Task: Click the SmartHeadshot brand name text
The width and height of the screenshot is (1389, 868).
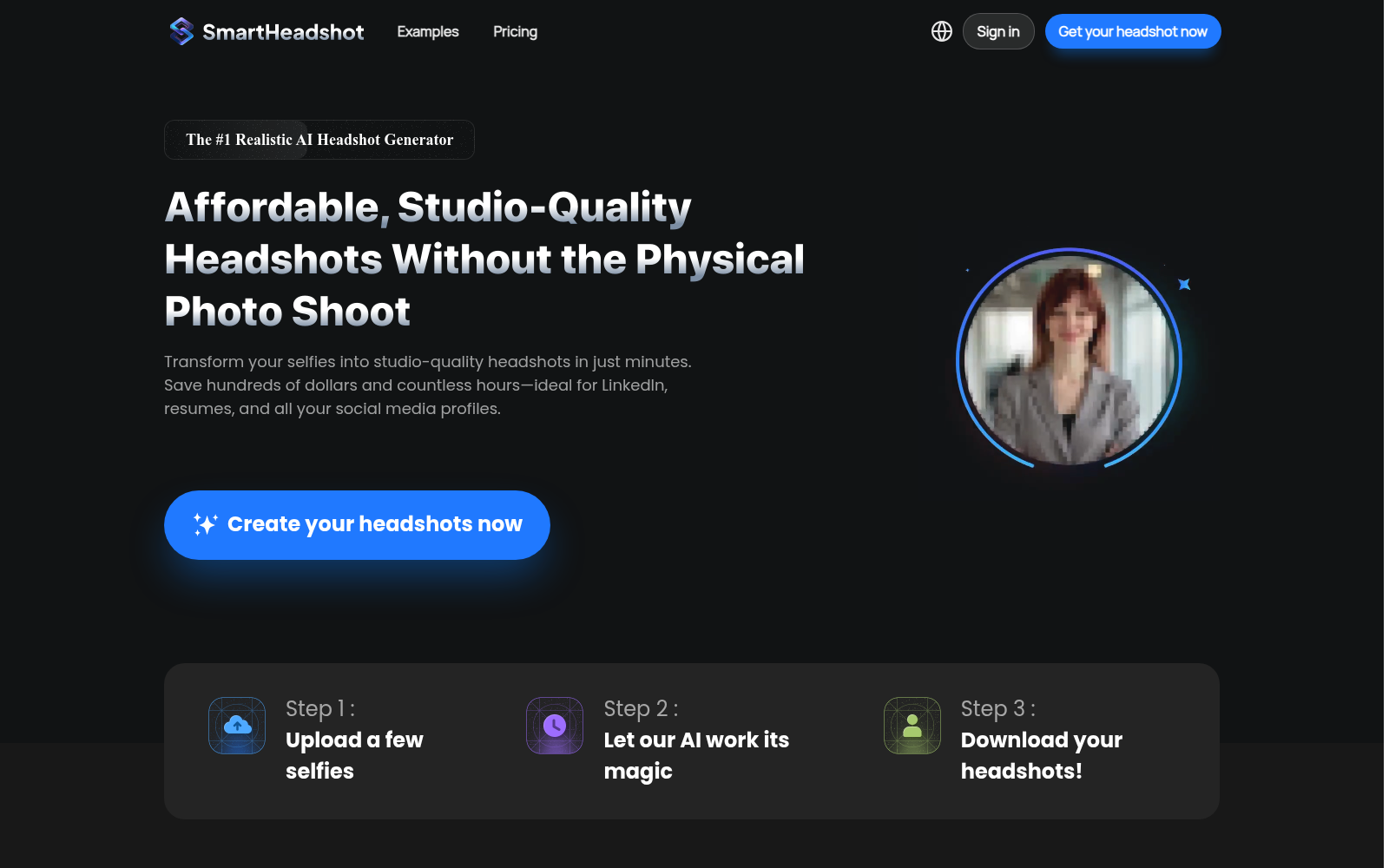Action: tap(283, 32)
